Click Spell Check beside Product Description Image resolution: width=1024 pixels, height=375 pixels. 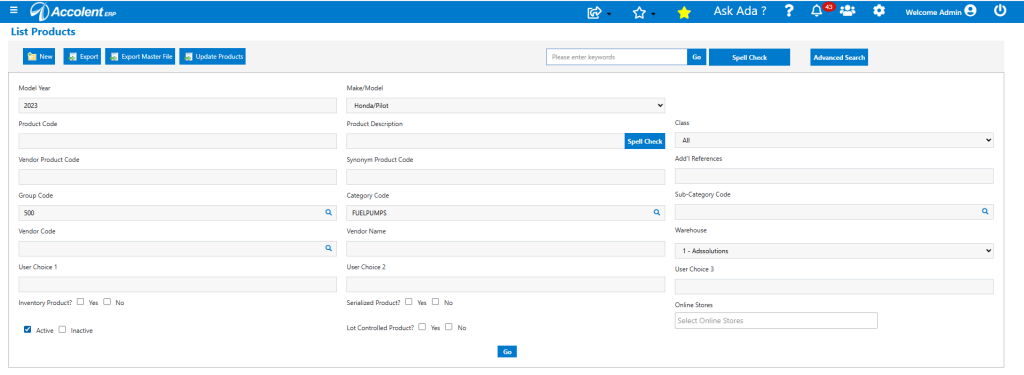645,141
